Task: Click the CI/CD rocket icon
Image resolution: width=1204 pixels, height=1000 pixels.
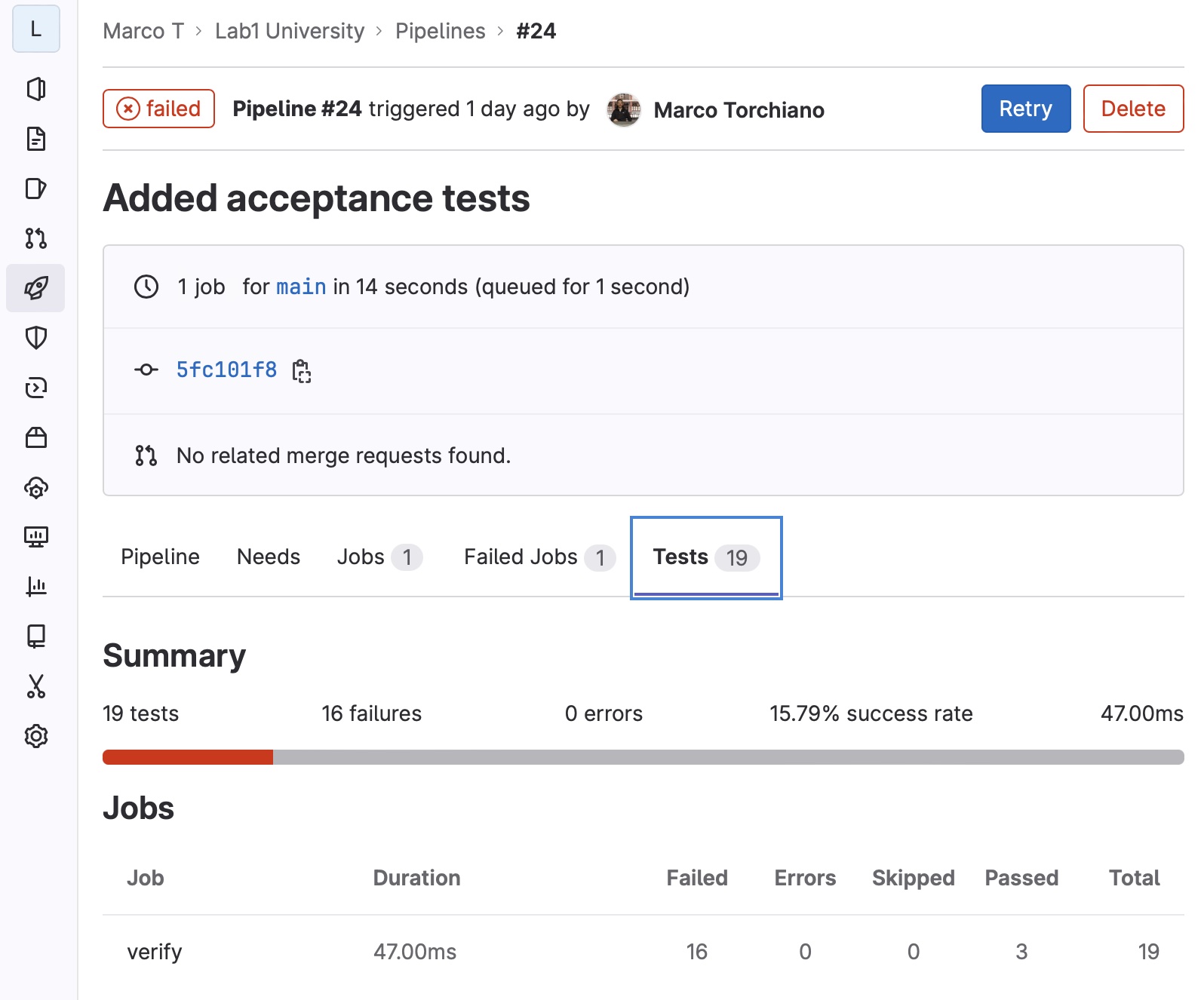Action: pyautogui.click(x=35, y=288)
